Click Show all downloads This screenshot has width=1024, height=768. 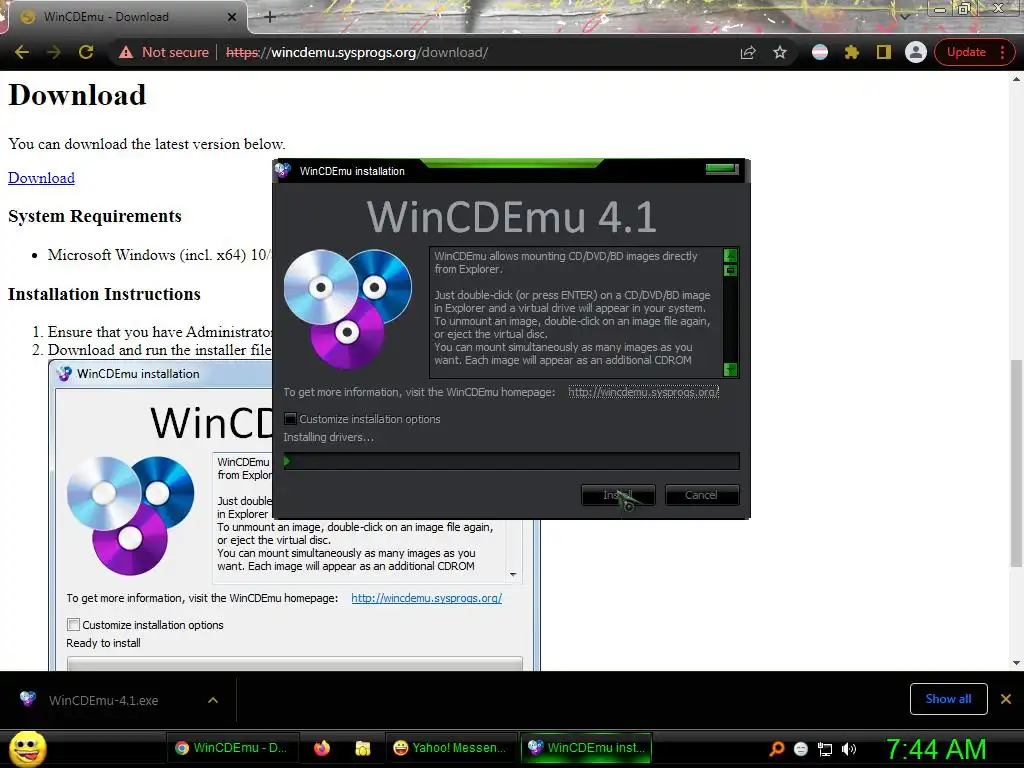click(948, 699)
